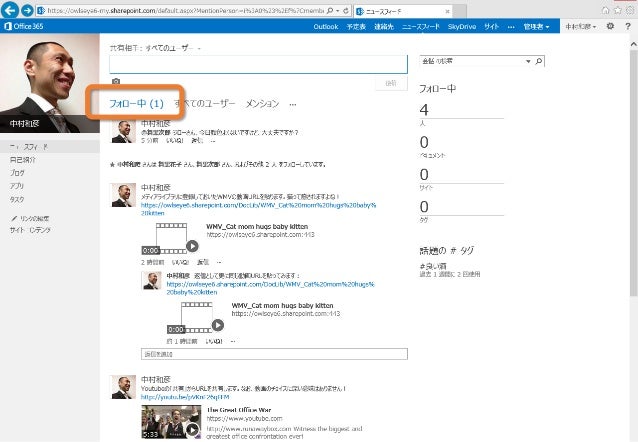Open the Office 365 logo link

[24, 26]
